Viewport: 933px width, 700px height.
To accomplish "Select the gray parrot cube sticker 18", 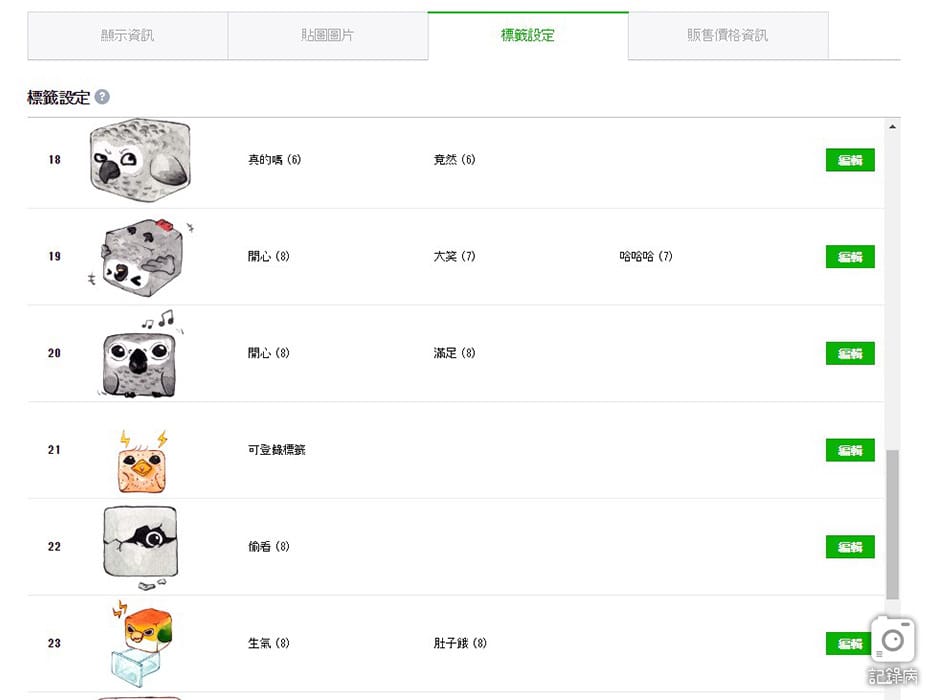I will pos(139,160).
